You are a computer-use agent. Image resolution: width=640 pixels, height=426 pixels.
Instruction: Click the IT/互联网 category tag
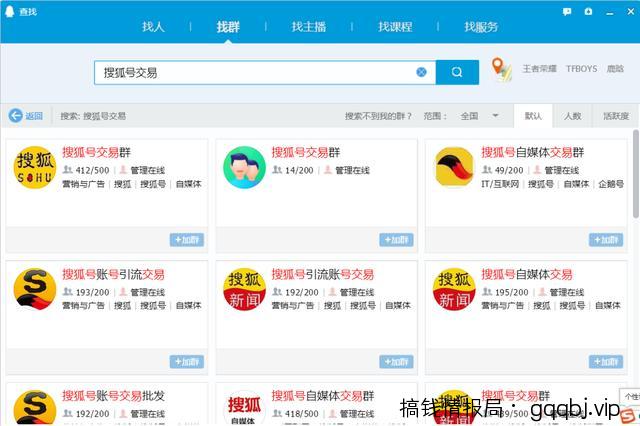[x=500, y=184]
